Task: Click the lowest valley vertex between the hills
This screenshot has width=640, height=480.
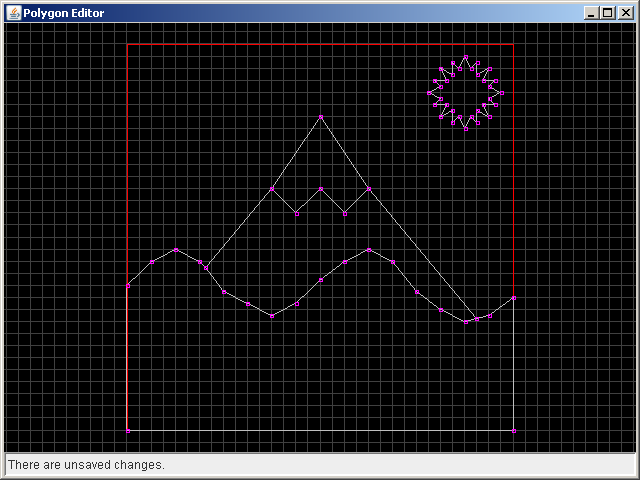Action: 272,315
